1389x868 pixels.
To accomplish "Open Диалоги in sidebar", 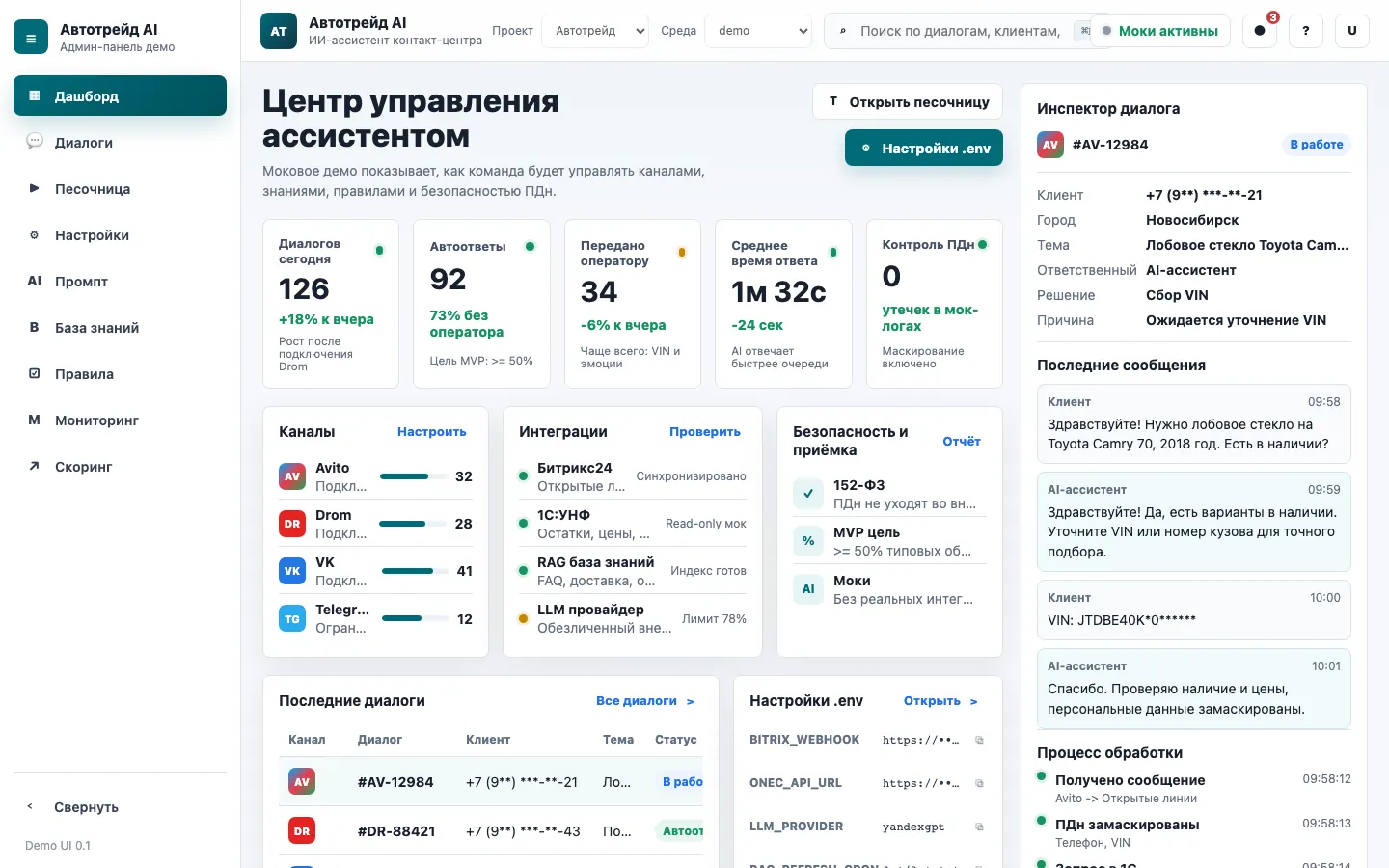I will coord(120,142).
